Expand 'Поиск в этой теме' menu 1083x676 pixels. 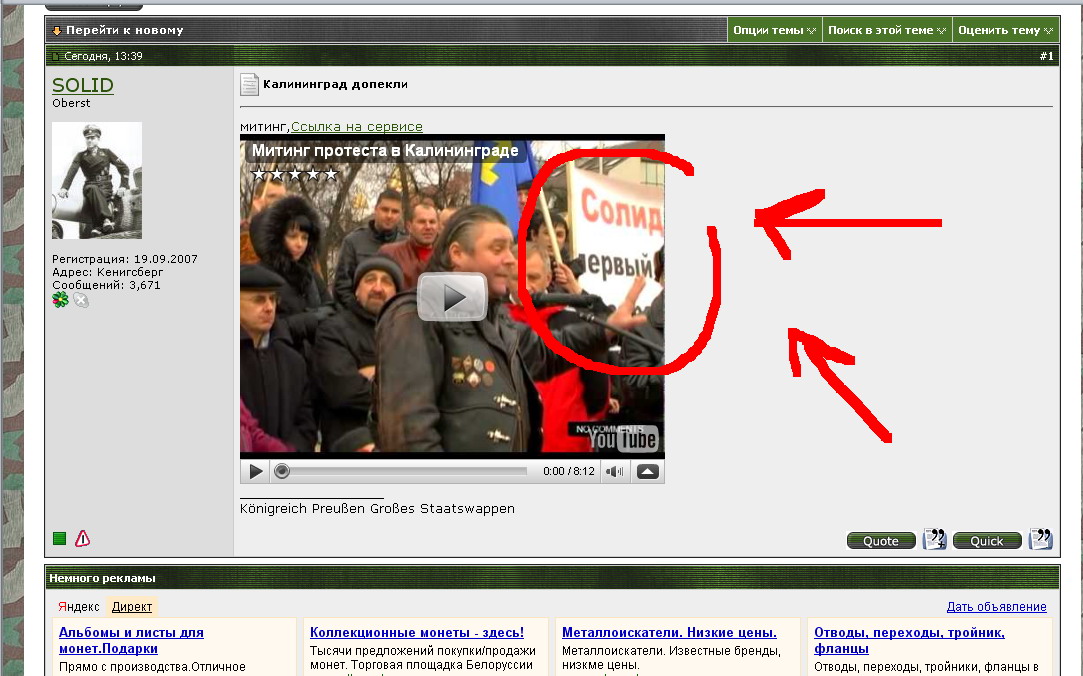click(887, 30)
